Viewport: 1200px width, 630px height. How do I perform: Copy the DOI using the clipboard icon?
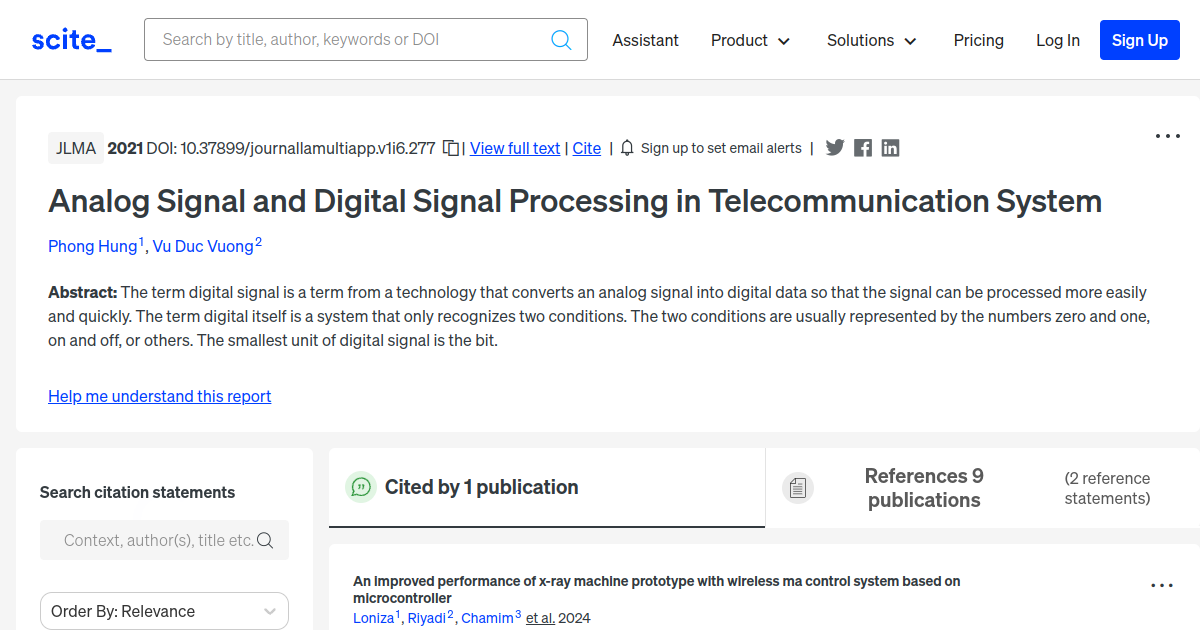click(451, 148)
